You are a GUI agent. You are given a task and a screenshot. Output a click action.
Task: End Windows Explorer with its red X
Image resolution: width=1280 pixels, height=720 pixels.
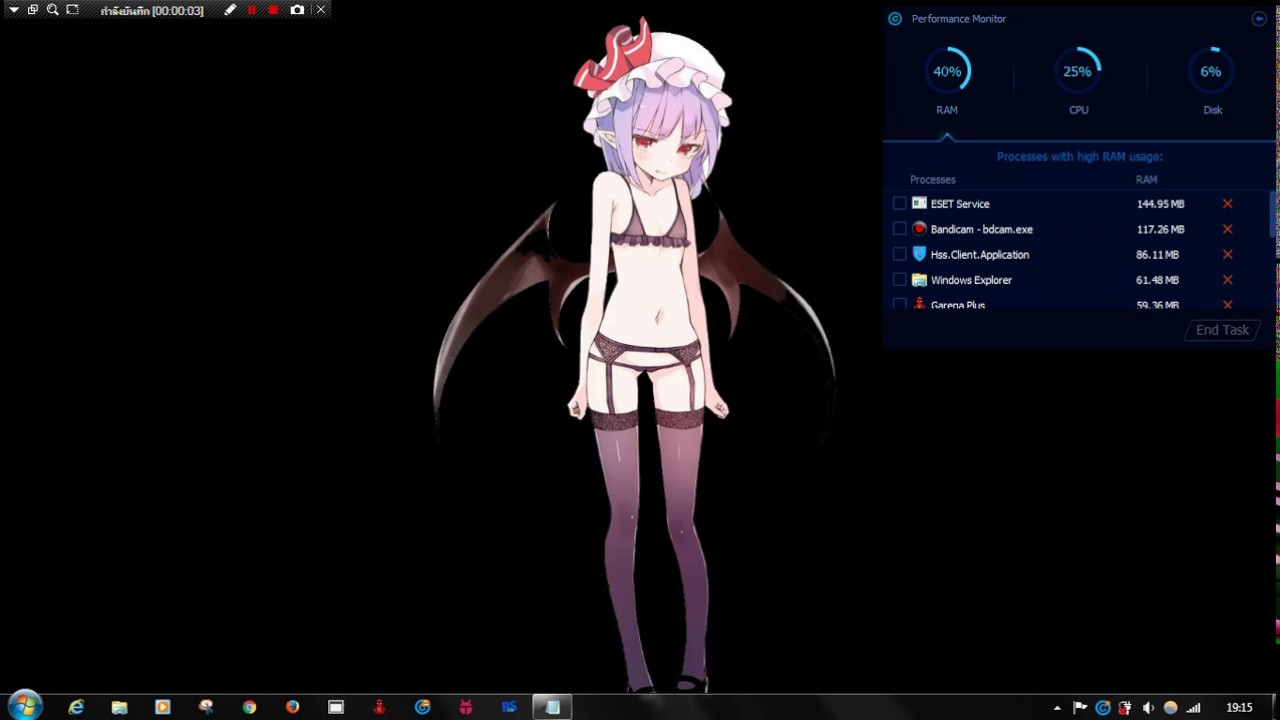(x=1227, y=280)
